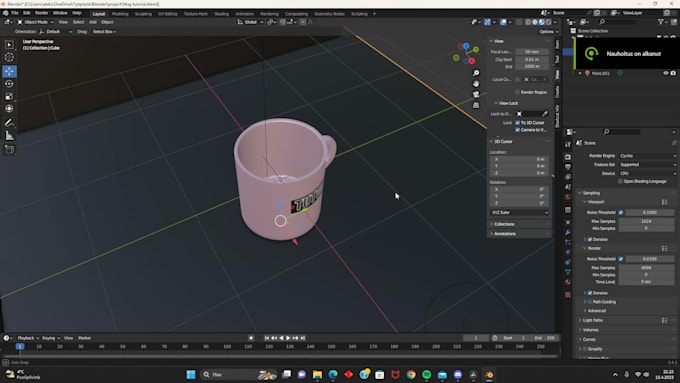This screenshot has width=680, height=383.
Task: Click viewport Options button
Action: pyautogui.click(x=548, y=32)
